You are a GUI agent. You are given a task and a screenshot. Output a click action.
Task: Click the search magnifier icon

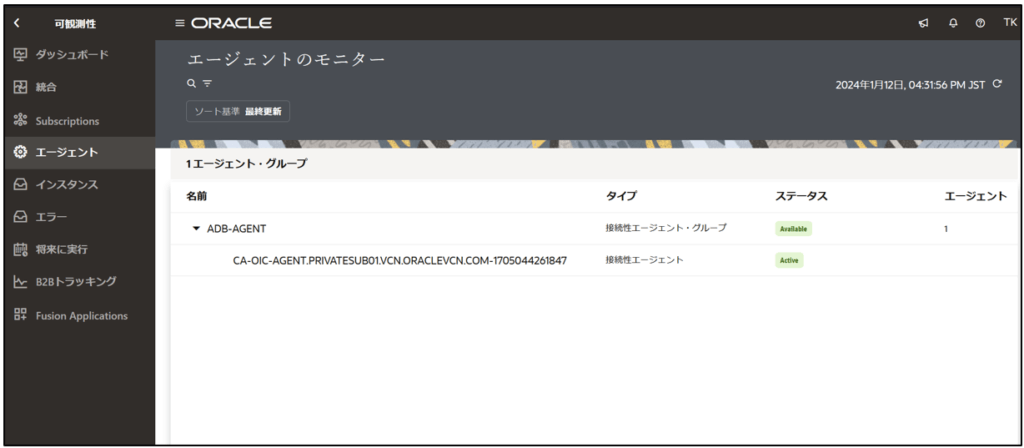click(x=191, y=84)
